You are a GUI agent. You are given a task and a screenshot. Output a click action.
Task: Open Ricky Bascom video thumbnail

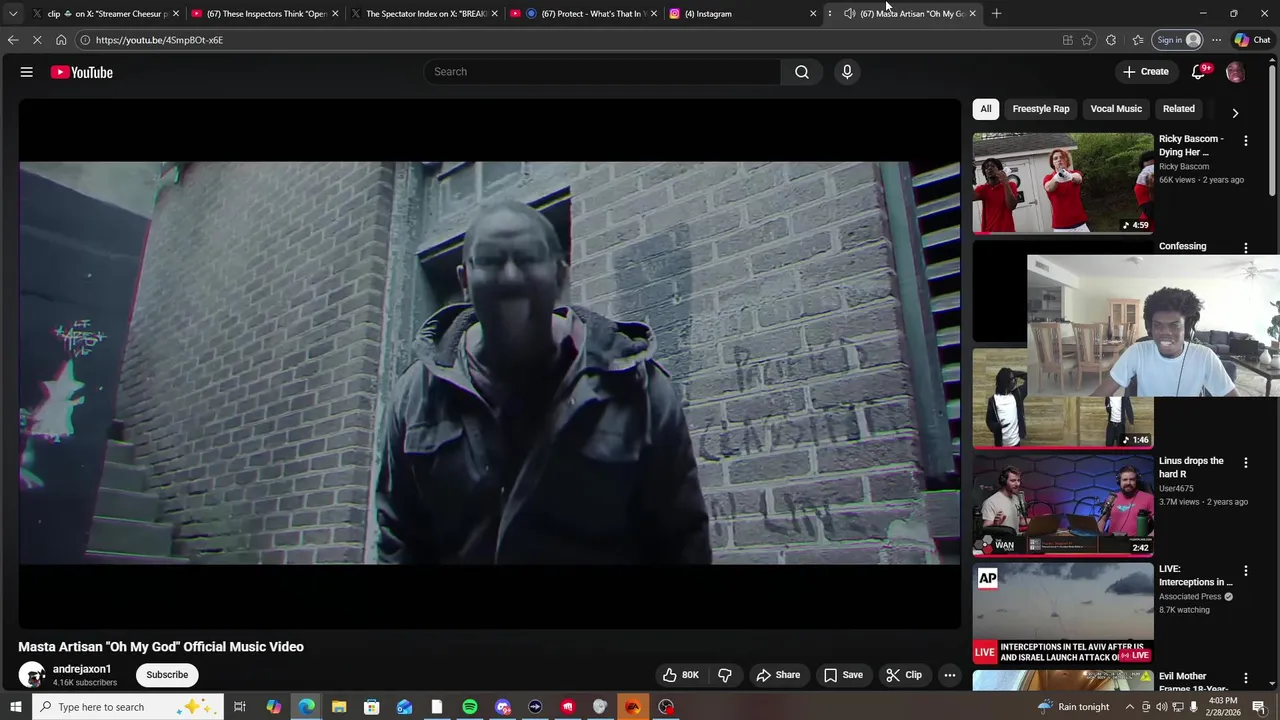(x=1063, y=183)
